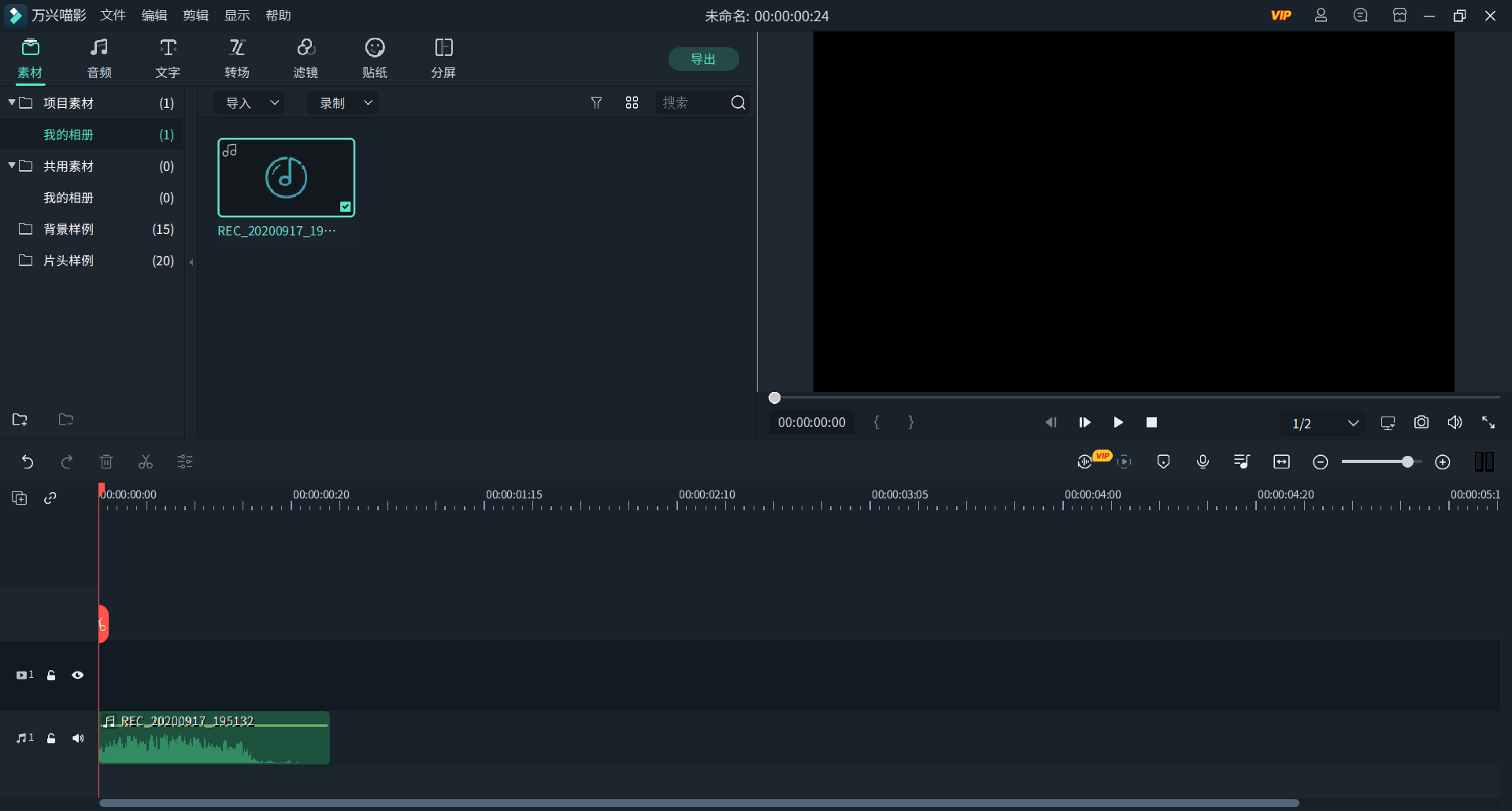Switch to the 转场 transitions tab

236,59
